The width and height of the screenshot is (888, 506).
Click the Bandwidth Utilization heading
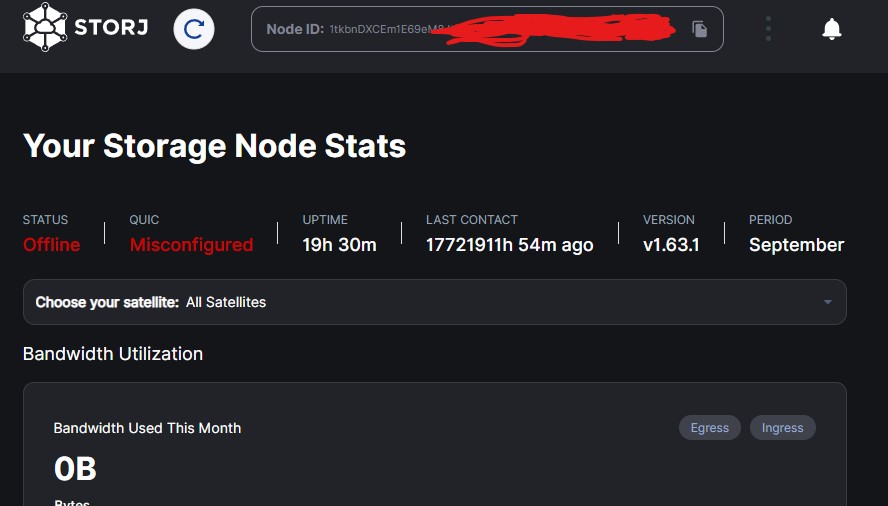point(113,354)
